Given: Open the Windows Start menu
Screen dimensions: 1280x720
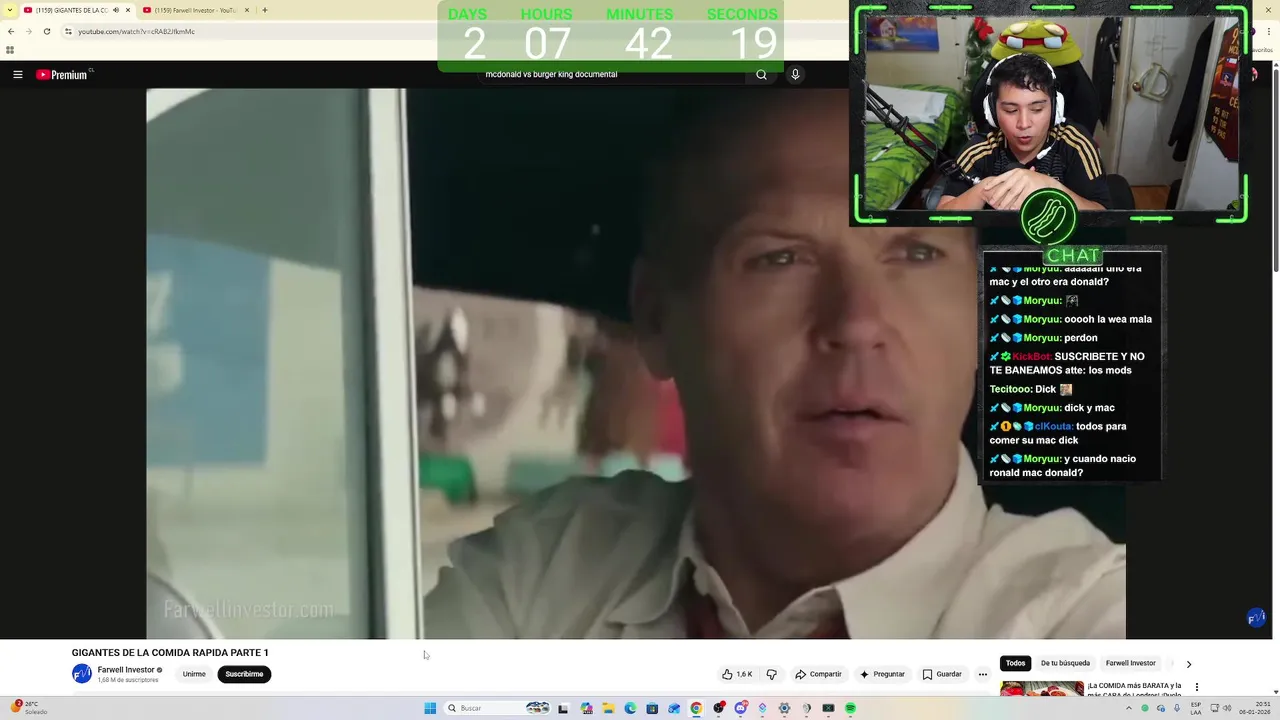Looking at the screenshot, I should tap(430, 708).
